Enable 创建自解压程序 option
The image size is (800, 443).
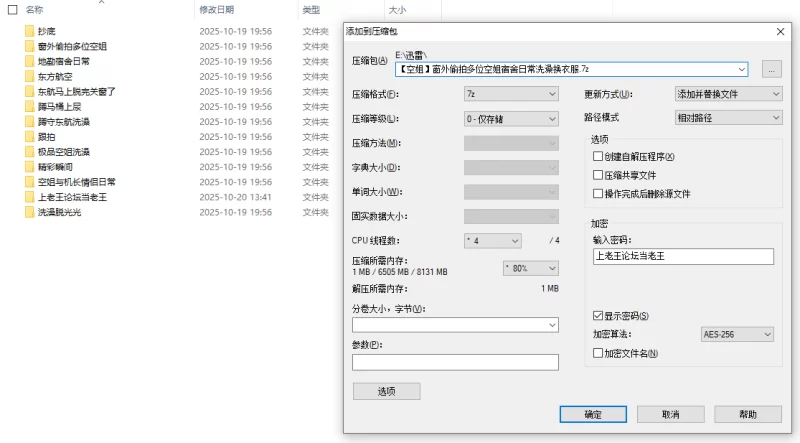[x=598, y=156]
